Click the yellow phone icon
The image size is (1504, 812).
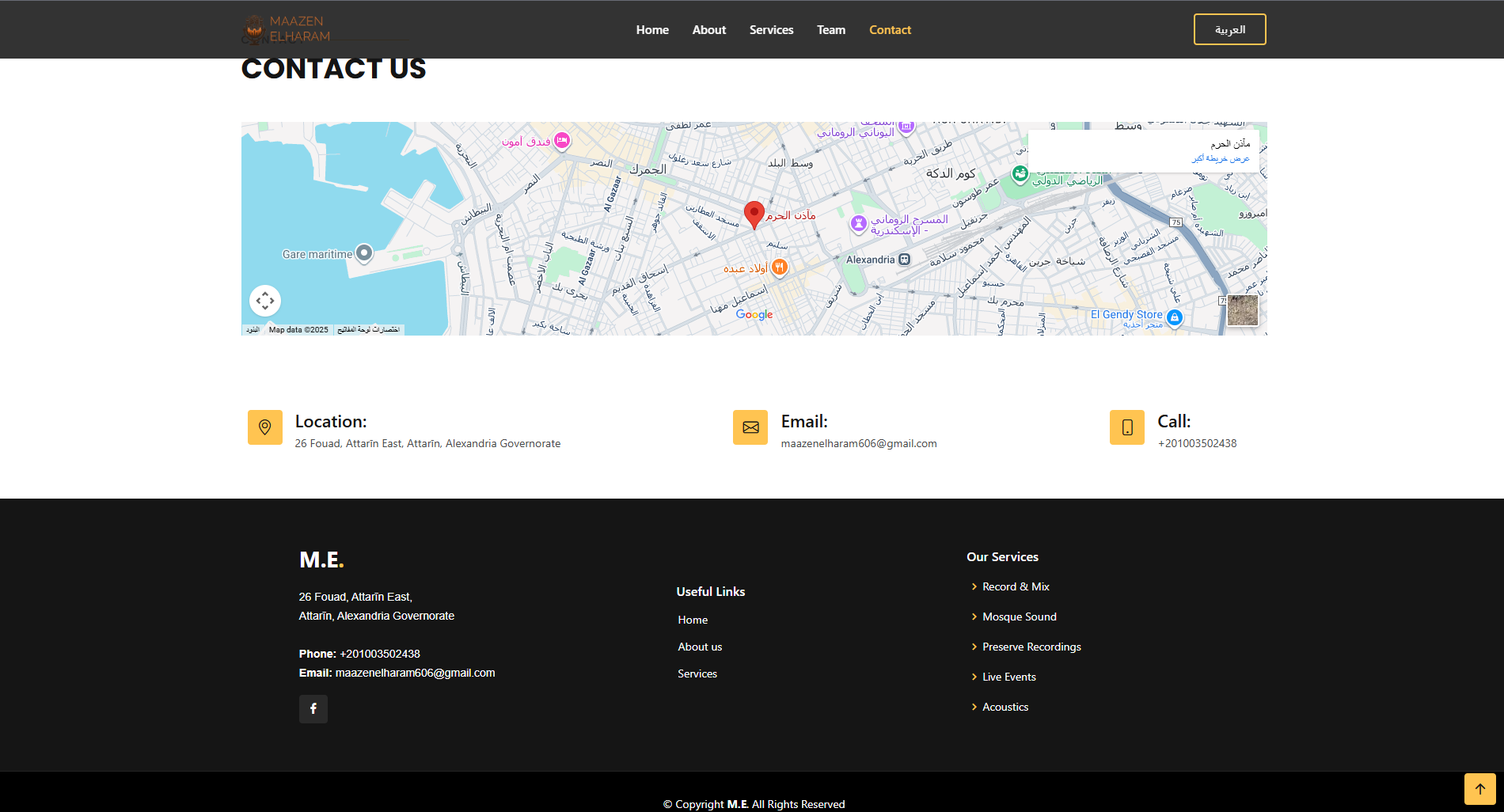pyautogui.click(x=1126, y=427)
